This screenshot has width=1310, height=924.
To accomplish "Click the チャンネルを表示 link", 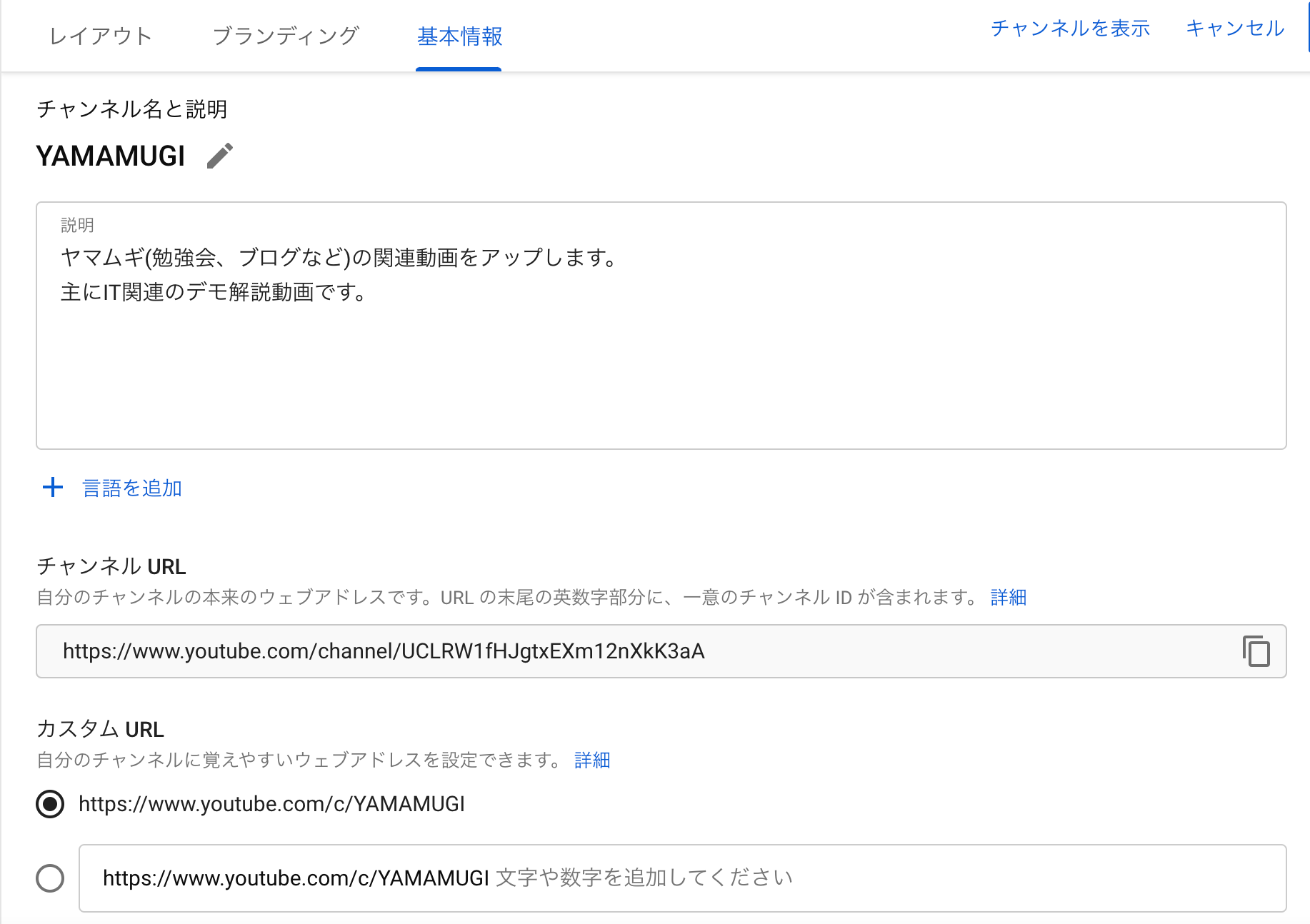I will pos(1070,28).
